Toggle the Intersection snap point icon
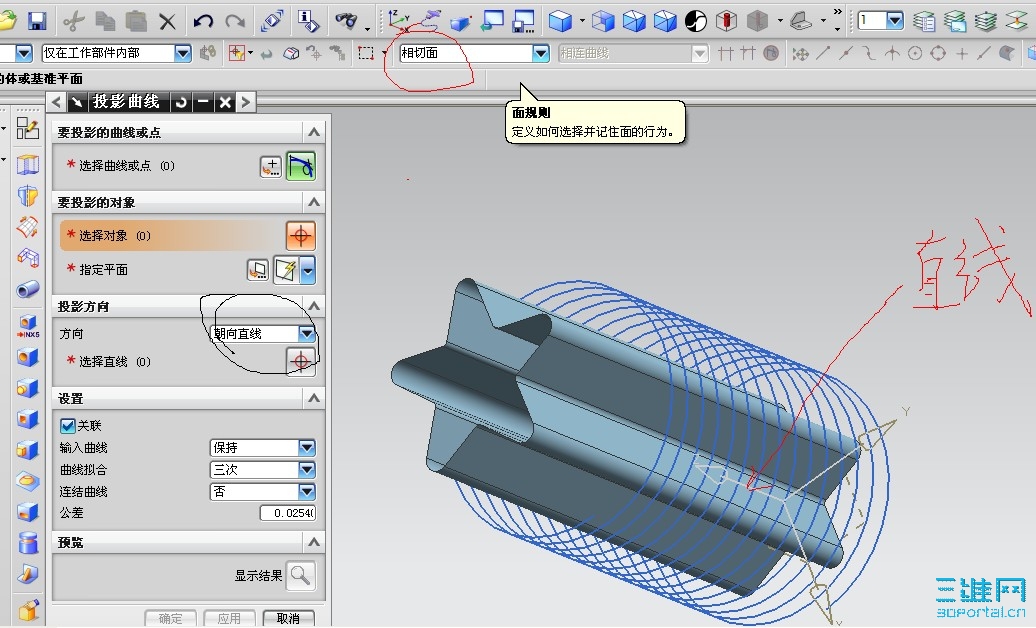Image resolution: width=1036 pixels, height=628 pixels. pyautogui.click(x=892, y=54)
